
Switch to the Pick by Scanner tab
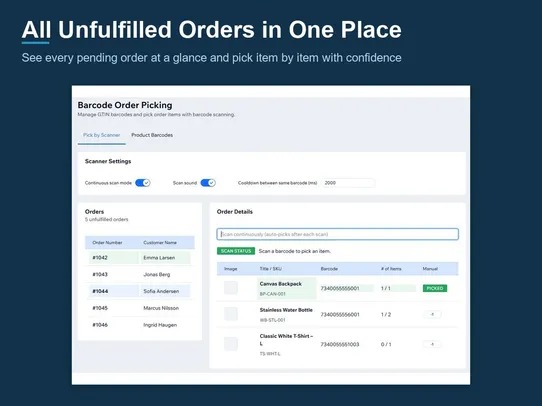pyautogui.click(x=102, y=135)
